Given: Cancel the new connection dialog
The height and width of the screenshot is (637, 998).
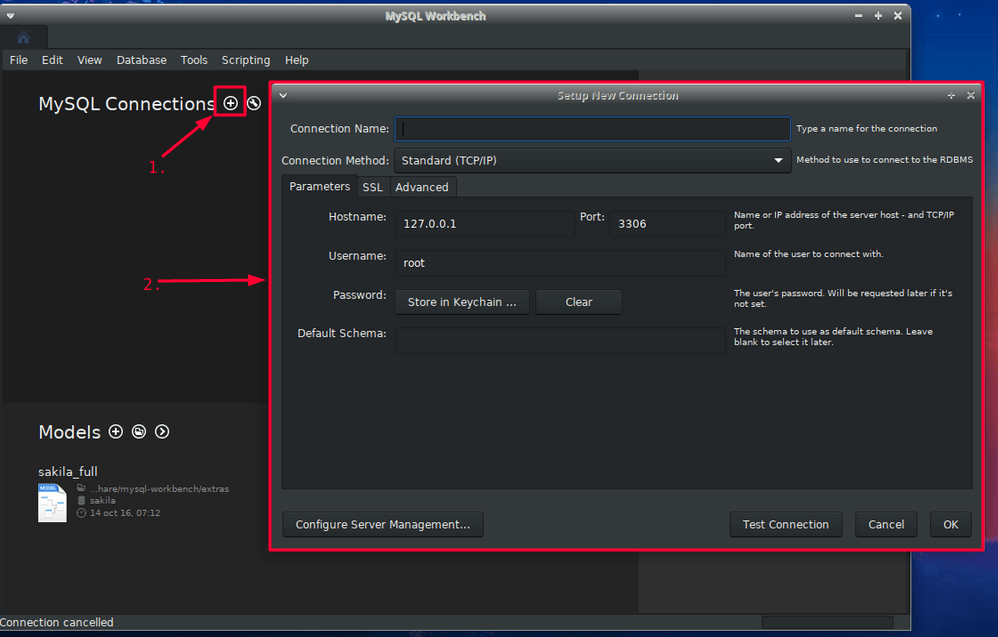Looking at the screenshot, I should [x=886, y=524].
